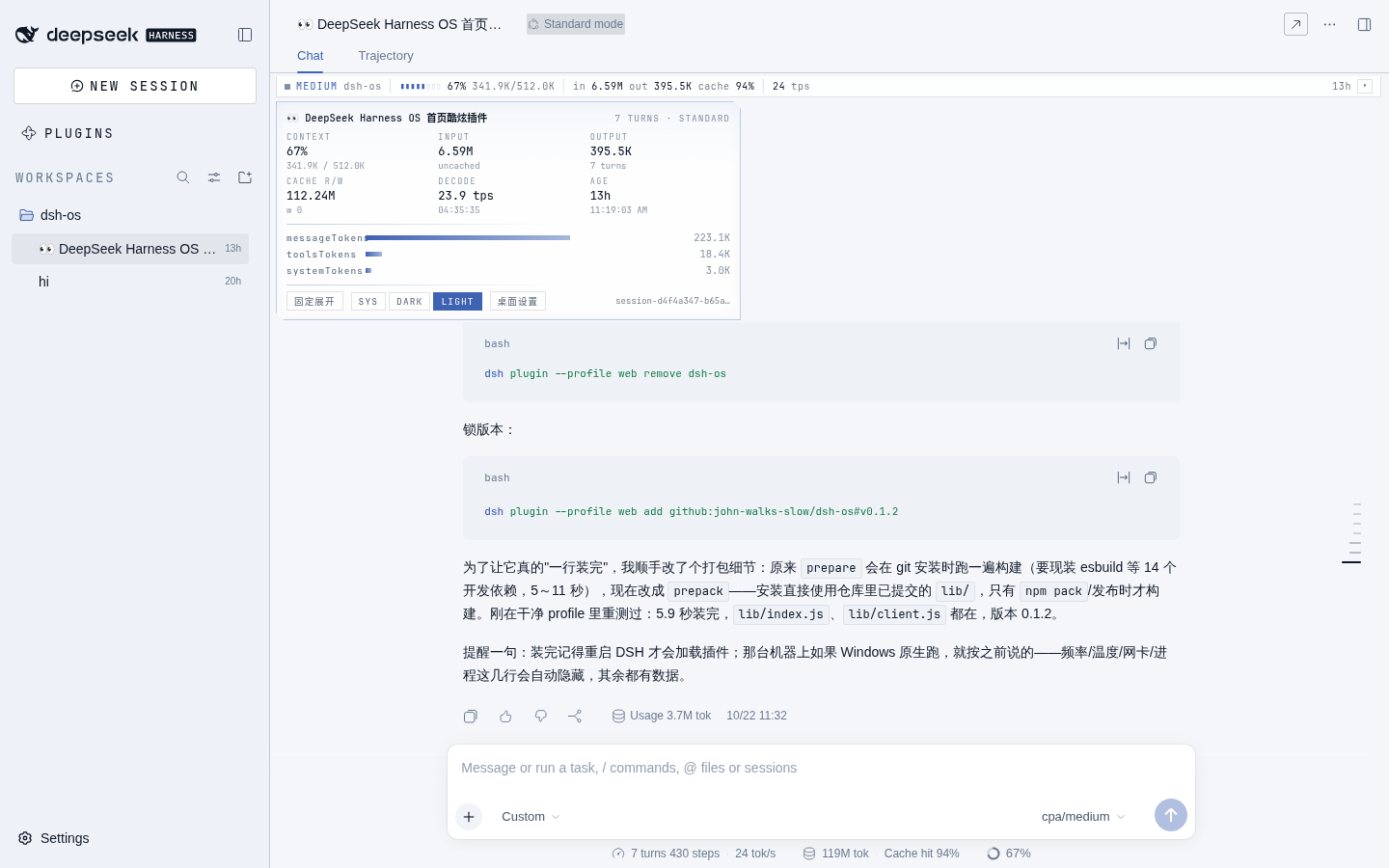This screenshot has width=1389, height=868.
Task: Start a NEW SESSION
Action: pos(135,86)
